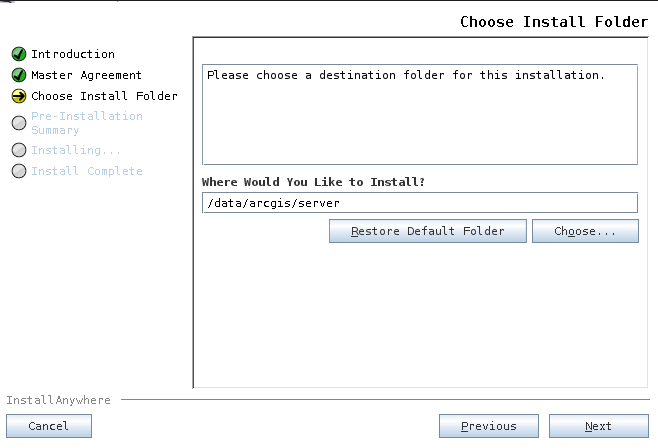
Task: Proceed with the Next button
Action: pos(598,426)
